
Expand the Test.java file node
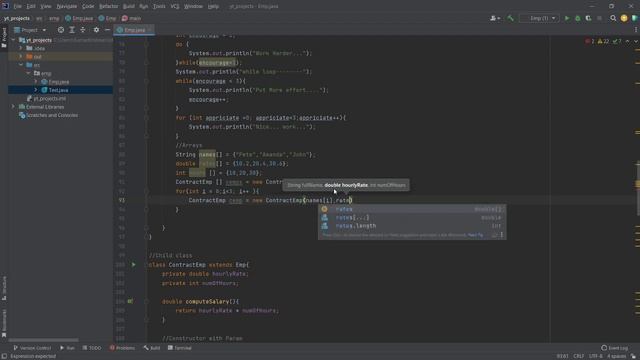coord(36,90)
